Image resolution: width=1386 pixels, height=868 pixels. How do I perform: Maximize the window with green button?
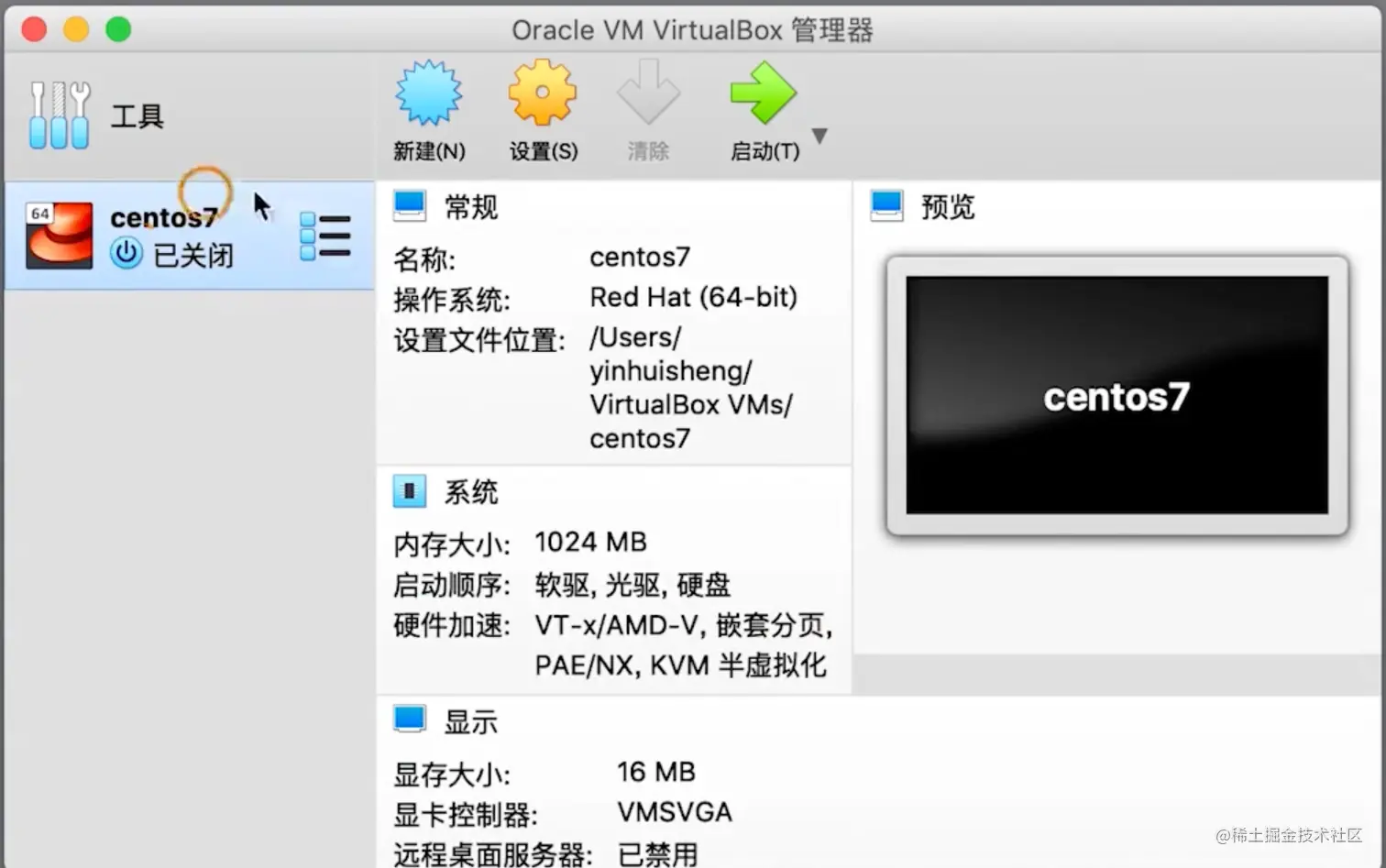click(118, 29)
